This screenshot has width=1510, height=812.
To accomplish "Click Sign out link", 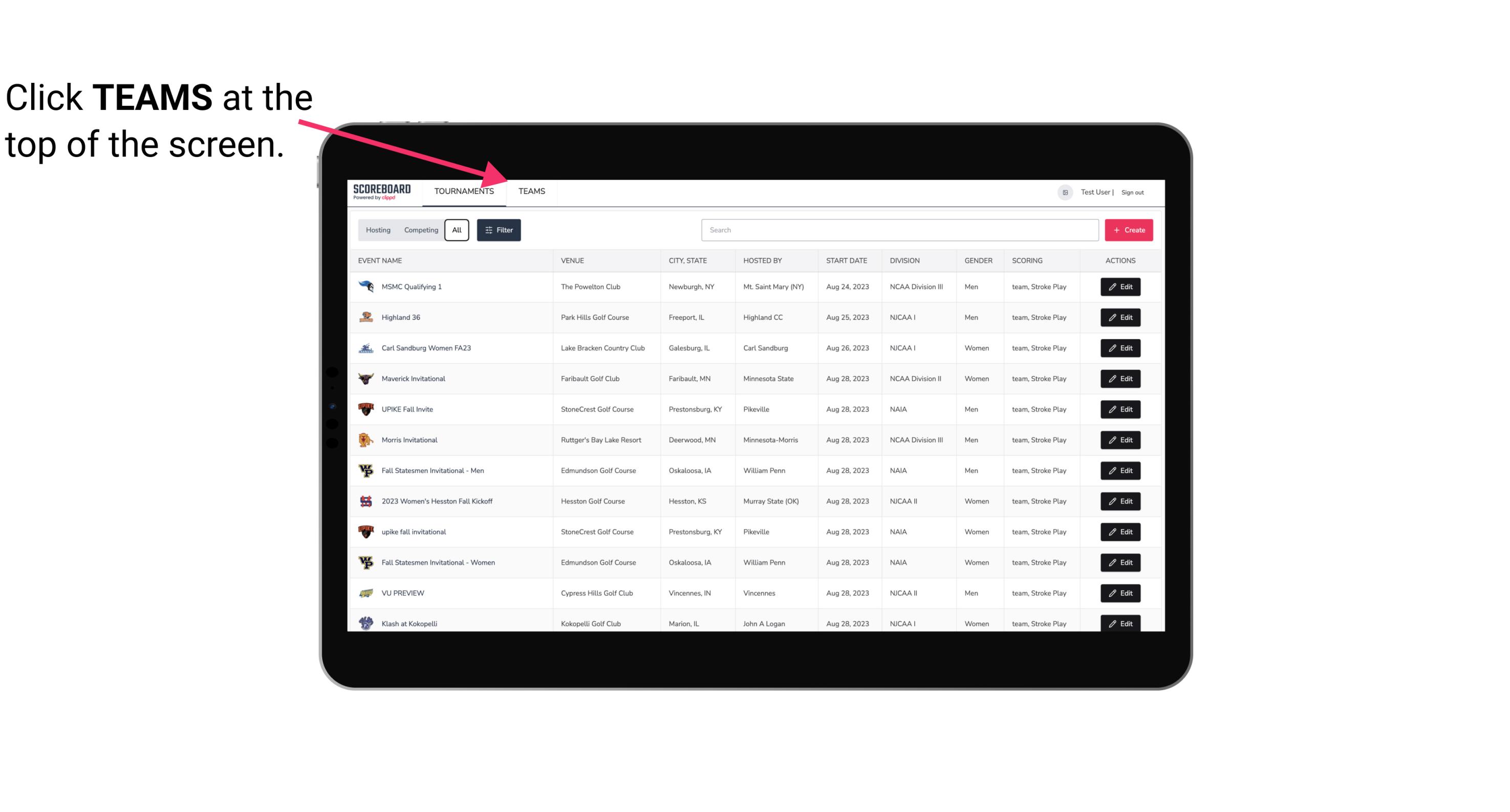I will coord(1133,192).
